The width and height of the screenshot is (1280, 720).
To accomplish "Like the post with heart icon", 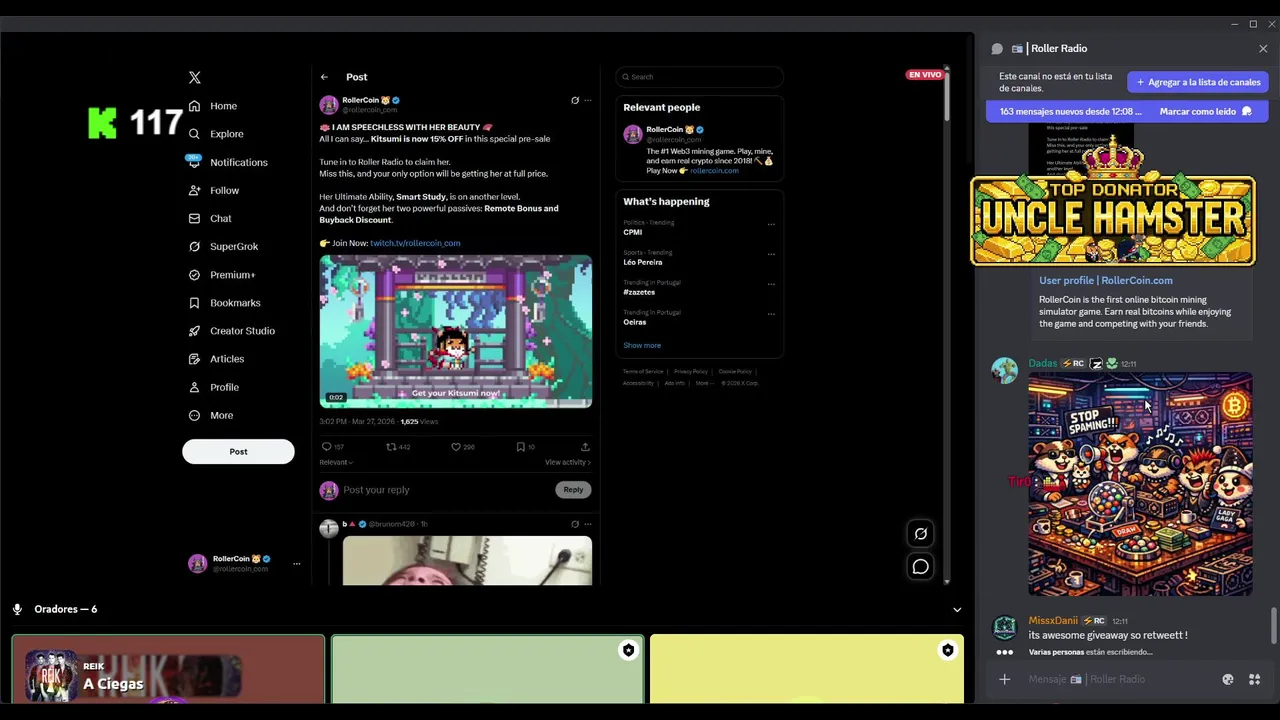I will [456, 447].
